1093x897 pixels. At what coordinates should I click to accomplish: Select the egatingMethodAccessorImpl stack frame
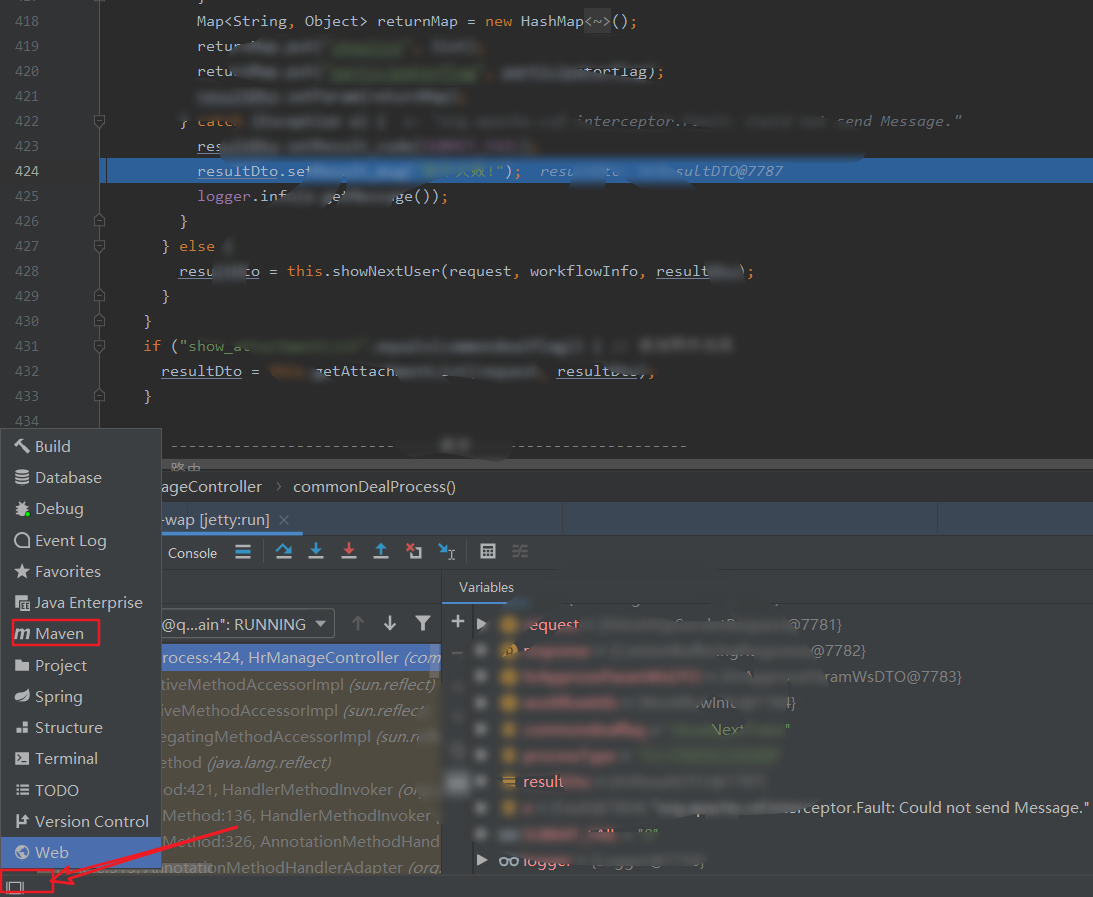pos(301,737)
